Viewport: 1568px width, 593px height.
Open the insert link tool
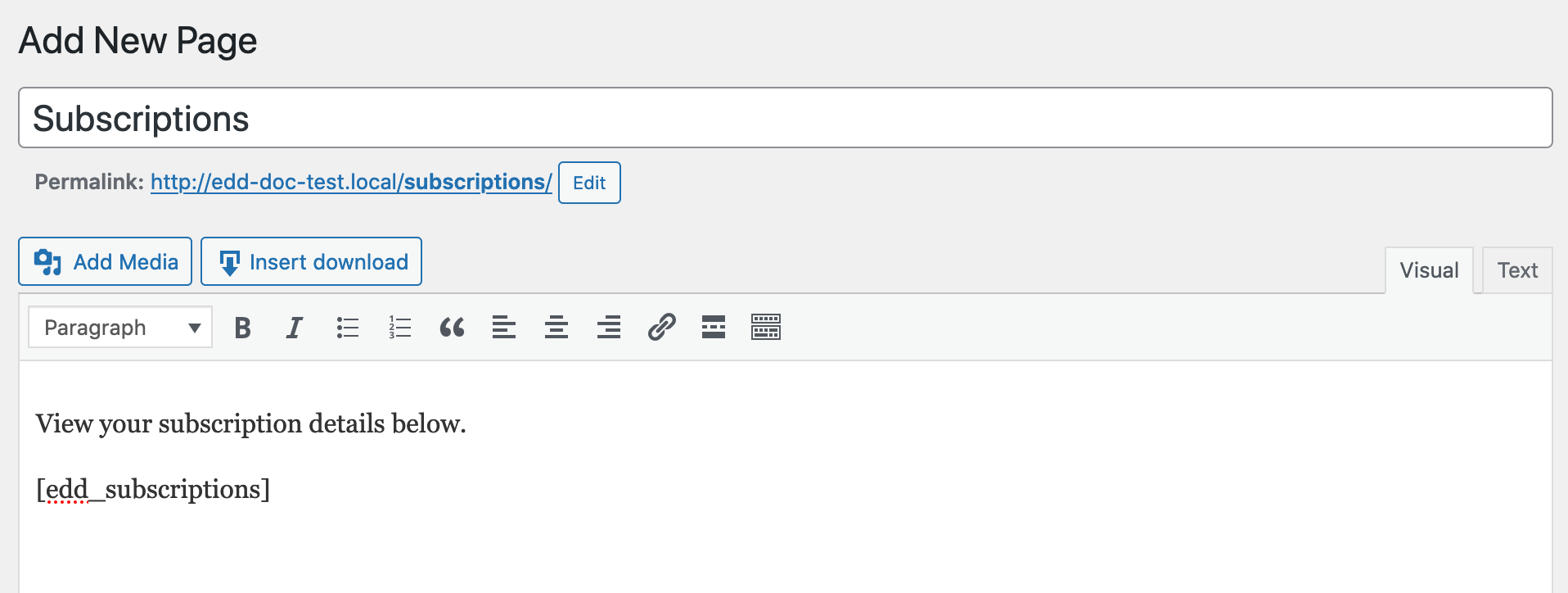click(x=661, y=328)
